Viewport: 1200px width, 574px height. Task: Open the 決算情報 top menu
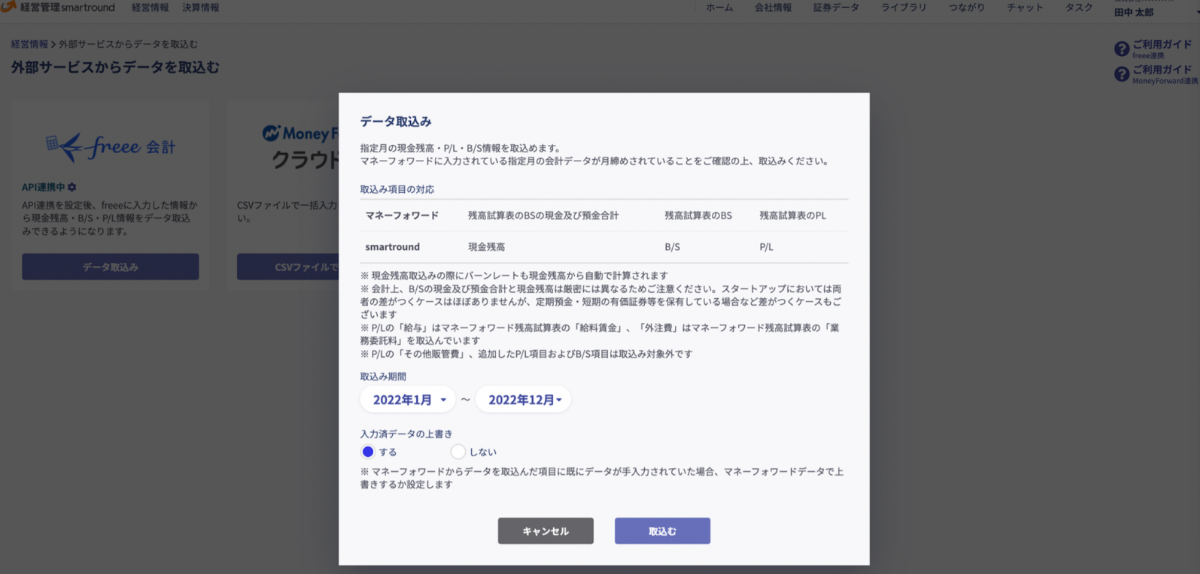point(202,8)
